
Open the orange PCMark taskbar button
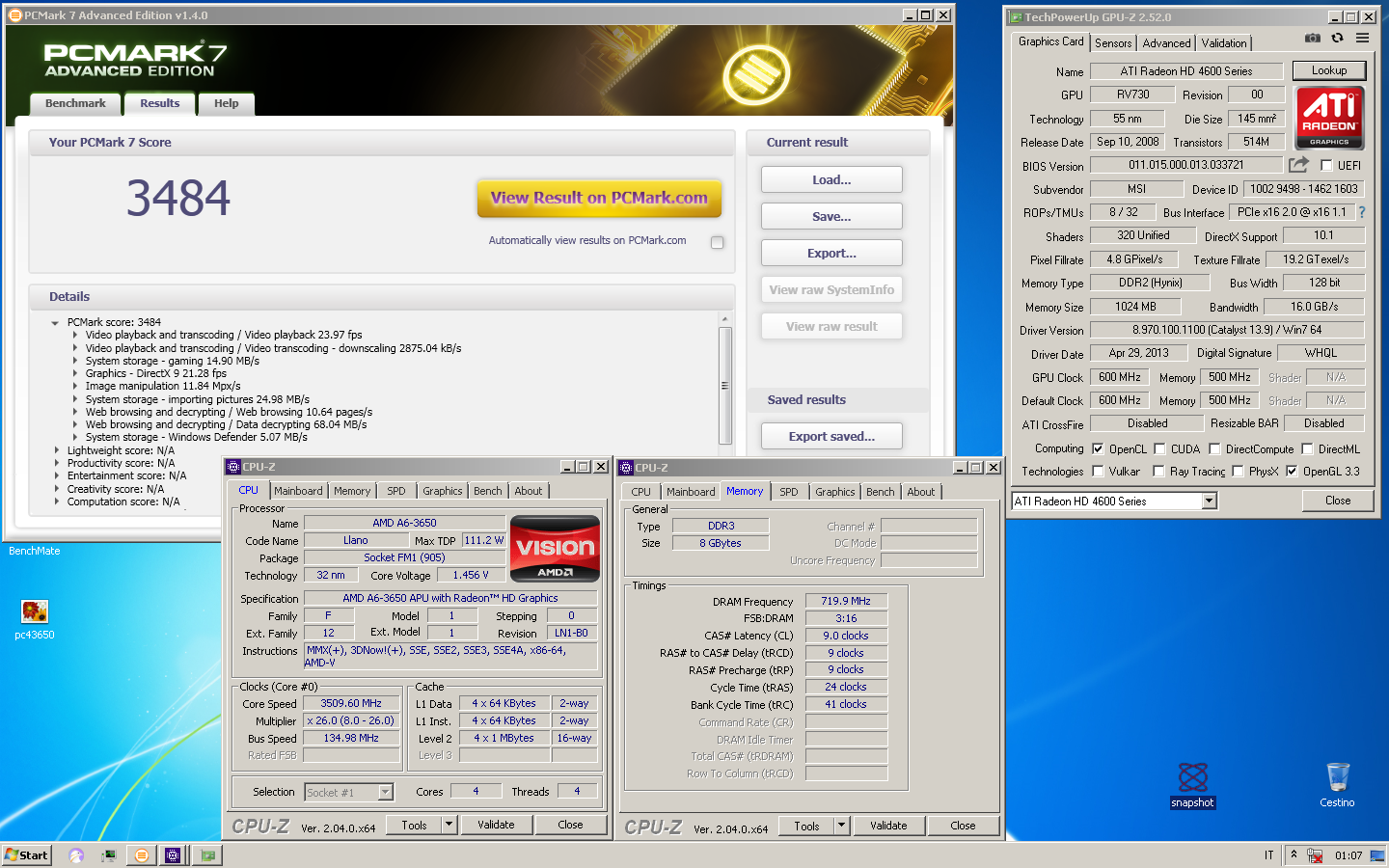tap(142, 854)
